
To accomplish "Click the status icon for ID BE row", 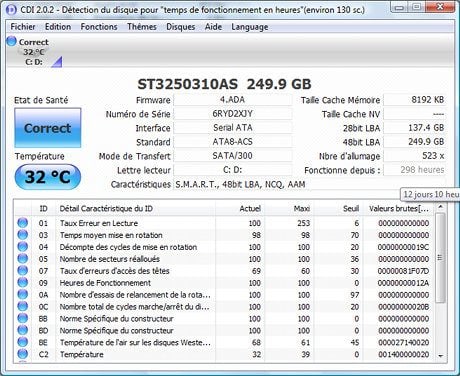I will [x=23, y=342].
